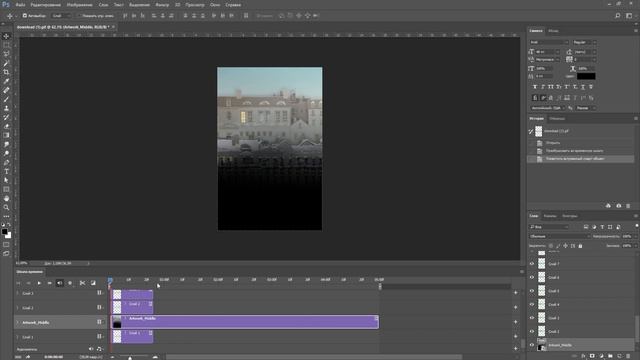
Task: Select the Gradient tool
Action: coord(6,135)
